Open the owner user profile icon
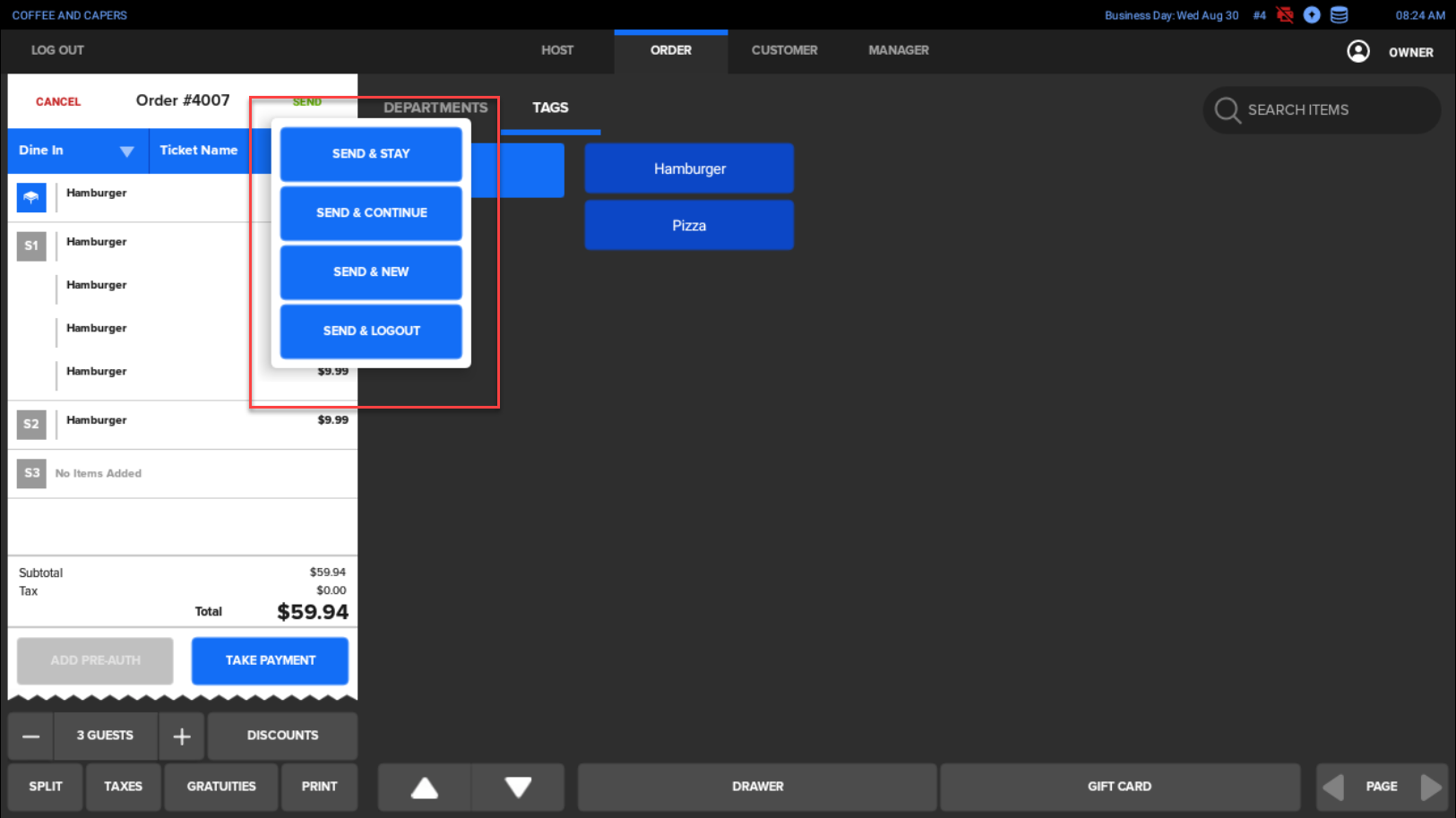This screenshot has width=1456, height=818. (1358, 52)
